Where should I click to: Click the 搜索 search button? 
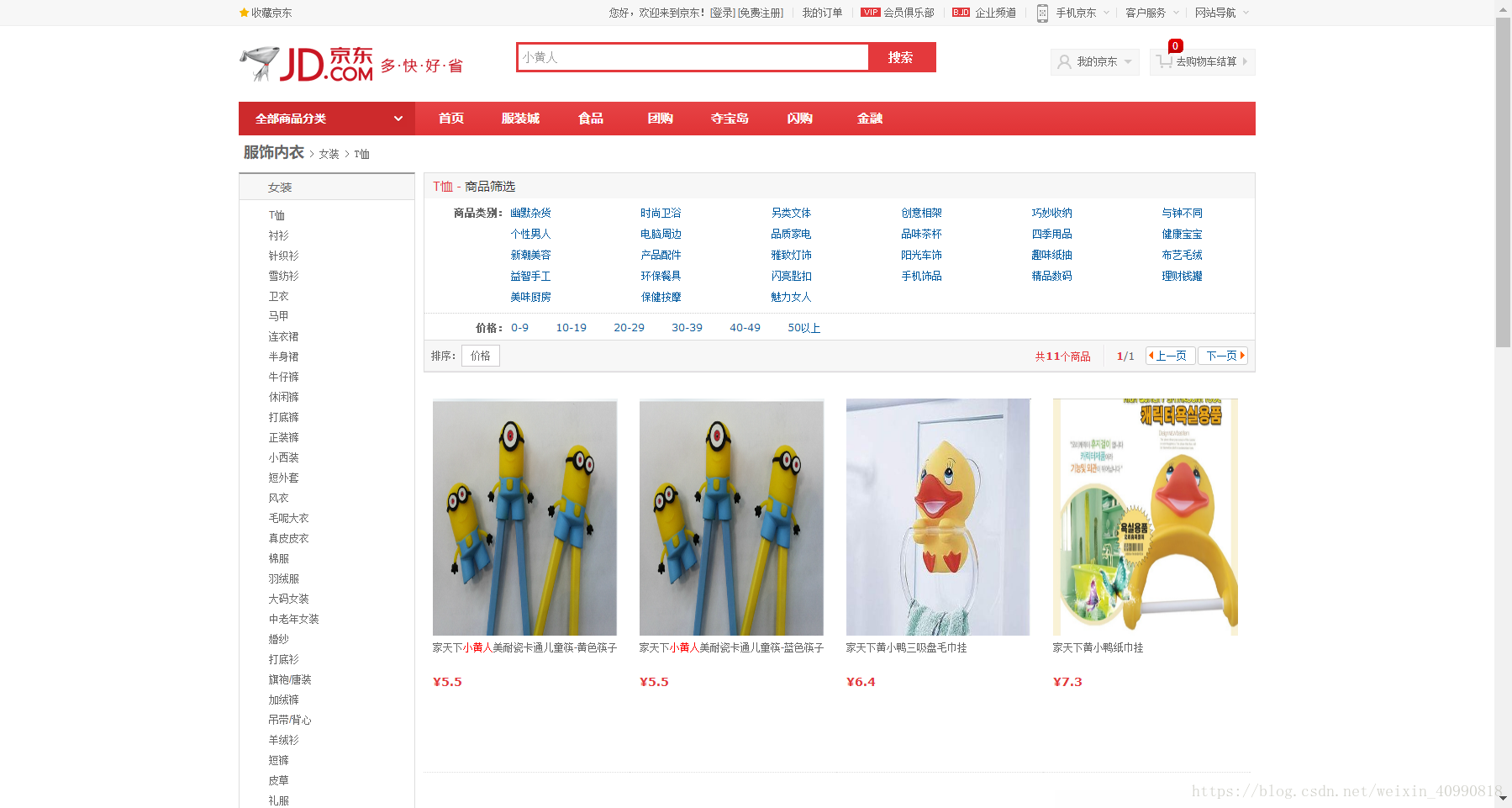pos(900,57)
